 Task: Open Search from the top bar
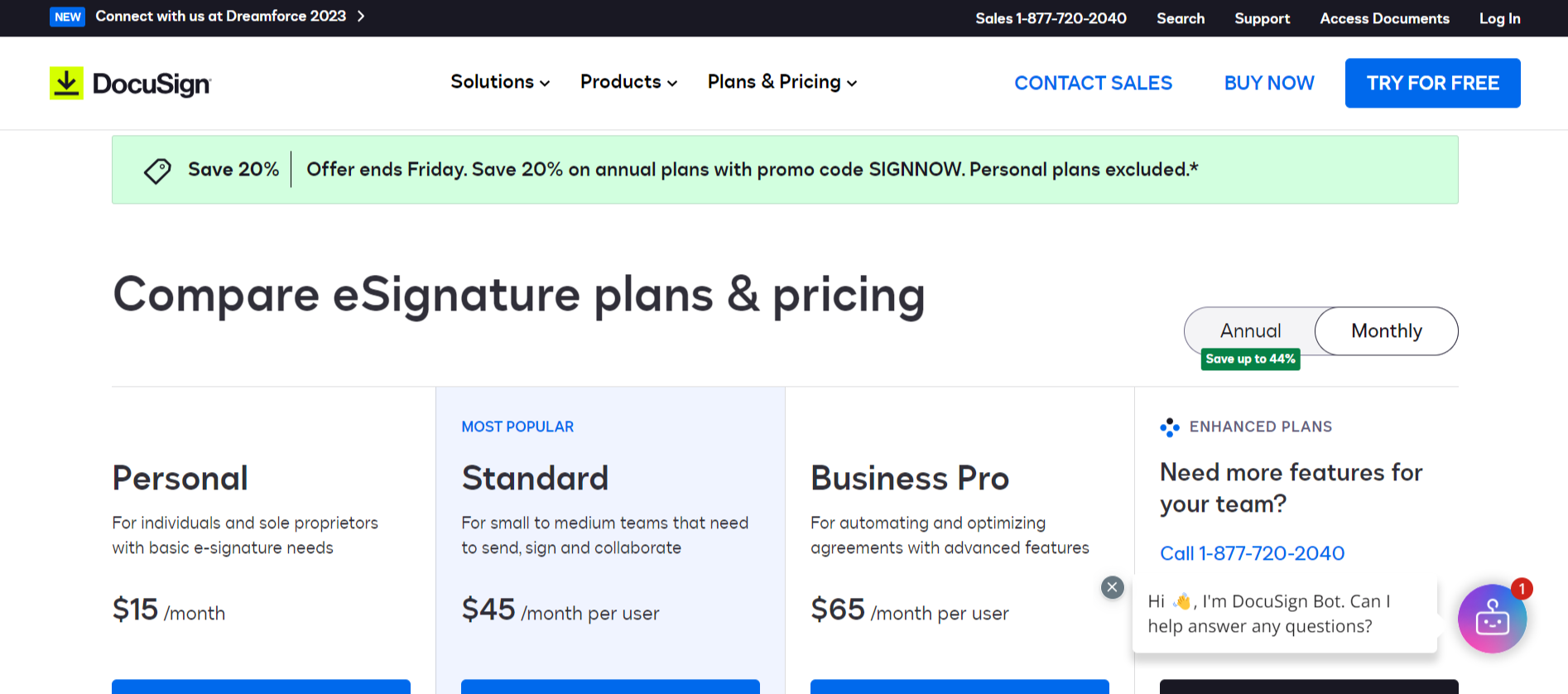pyautogui.click(x=1181, y=18)
